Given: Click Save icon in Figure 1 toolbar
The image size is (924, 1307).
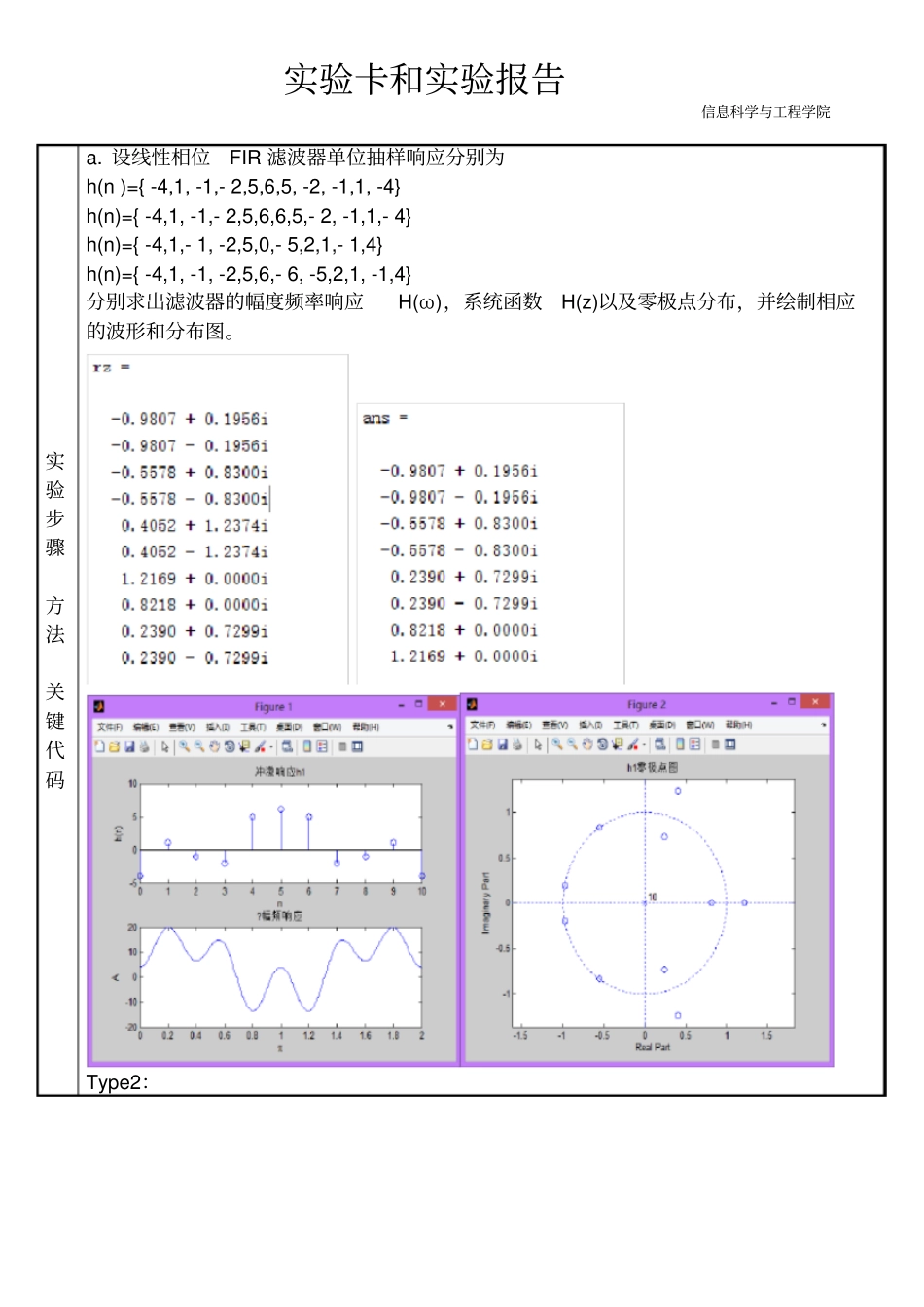Looking at the screenshot, I should pyautogui.click(x=129, y=747).
